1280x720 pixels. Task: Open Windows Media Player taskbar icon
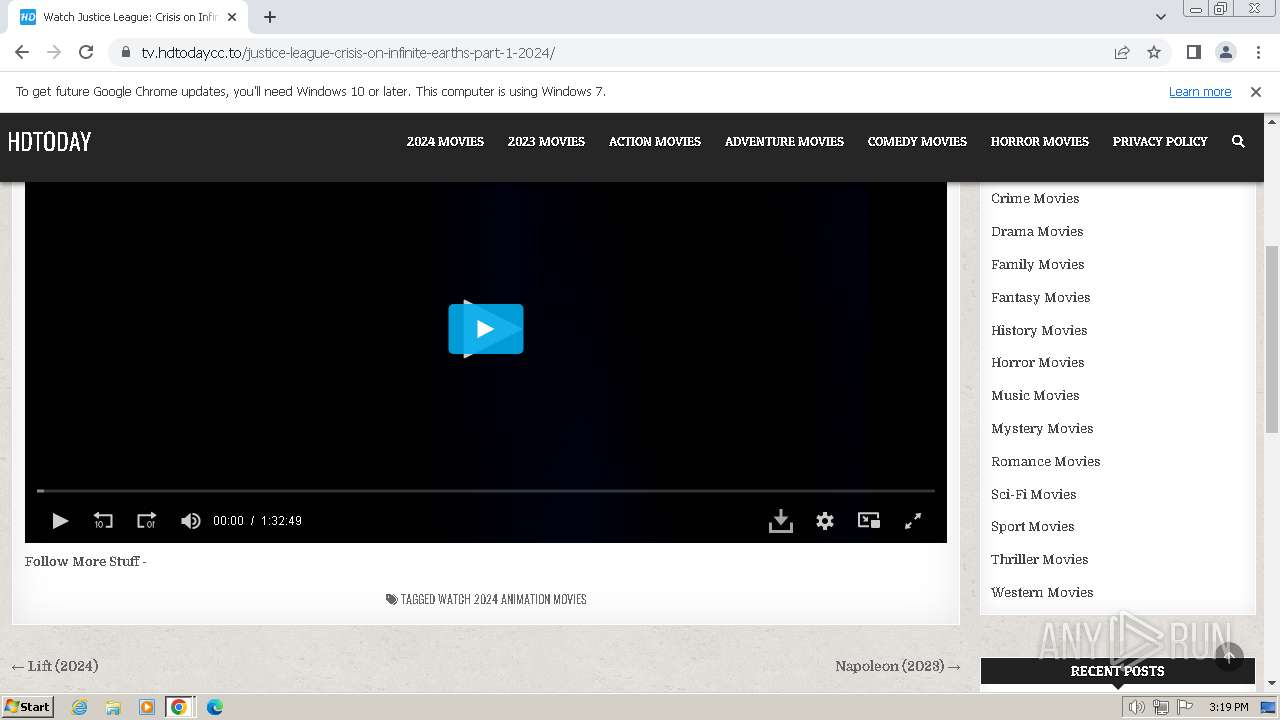pyautogui.click(x=147, y=707)
